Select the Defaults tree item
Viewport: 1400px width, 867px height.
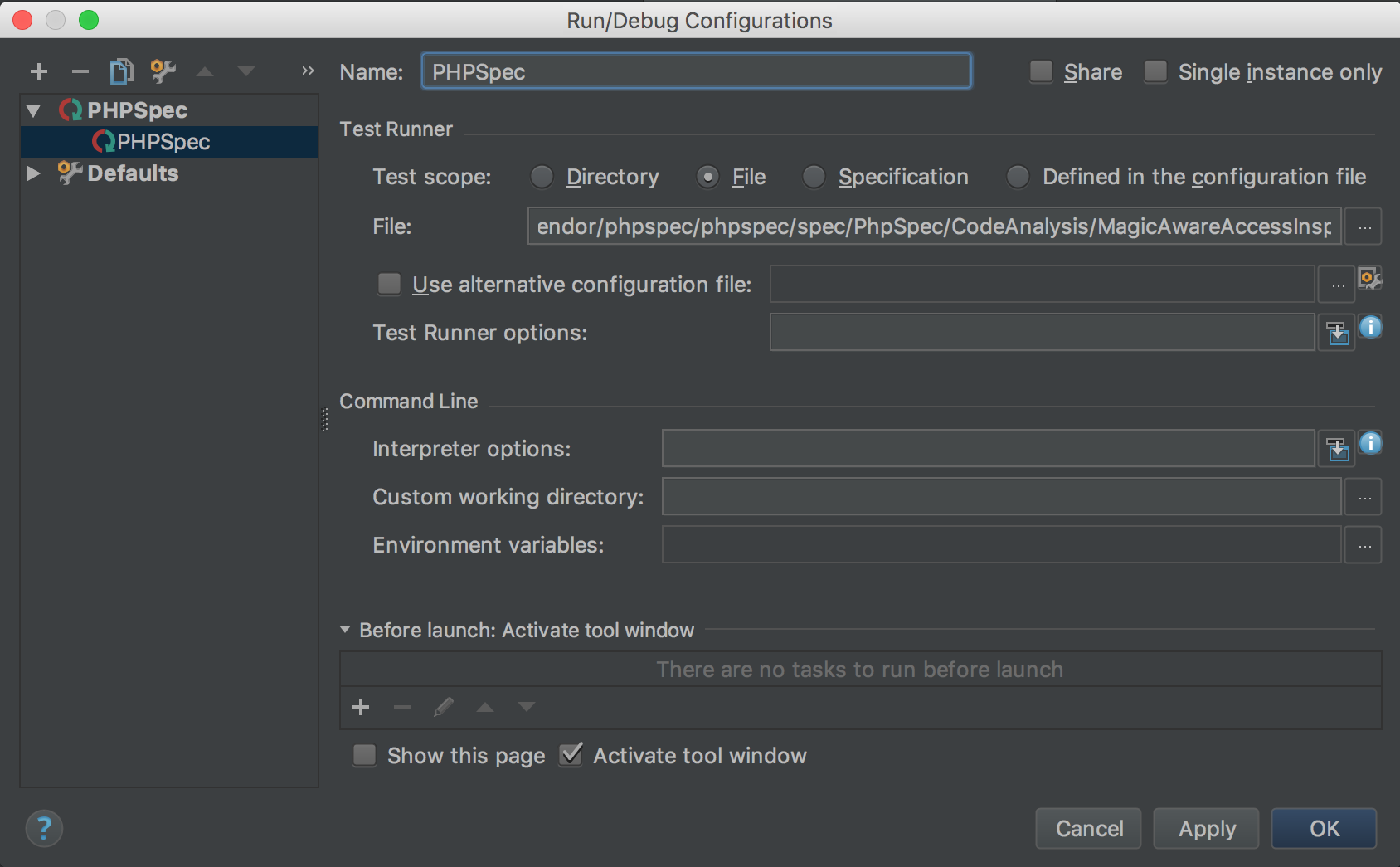click(x=169, y=173)
